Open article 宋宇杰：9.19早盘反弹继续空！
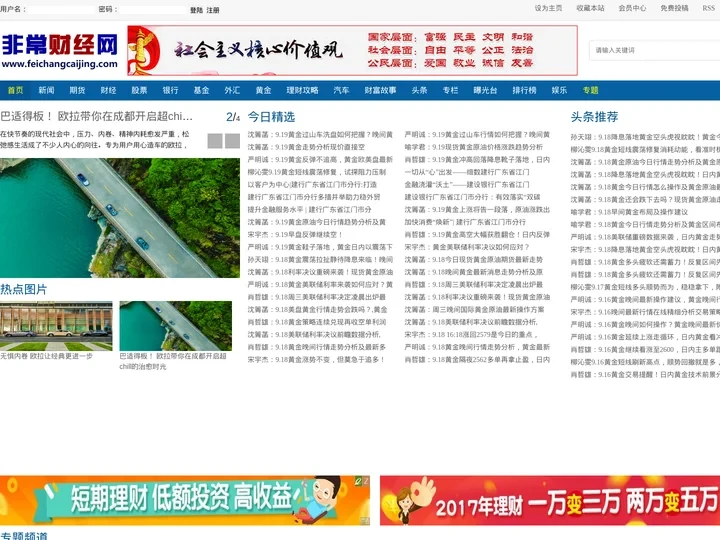This screenshot has width=720, height=540. pos(295,235)
